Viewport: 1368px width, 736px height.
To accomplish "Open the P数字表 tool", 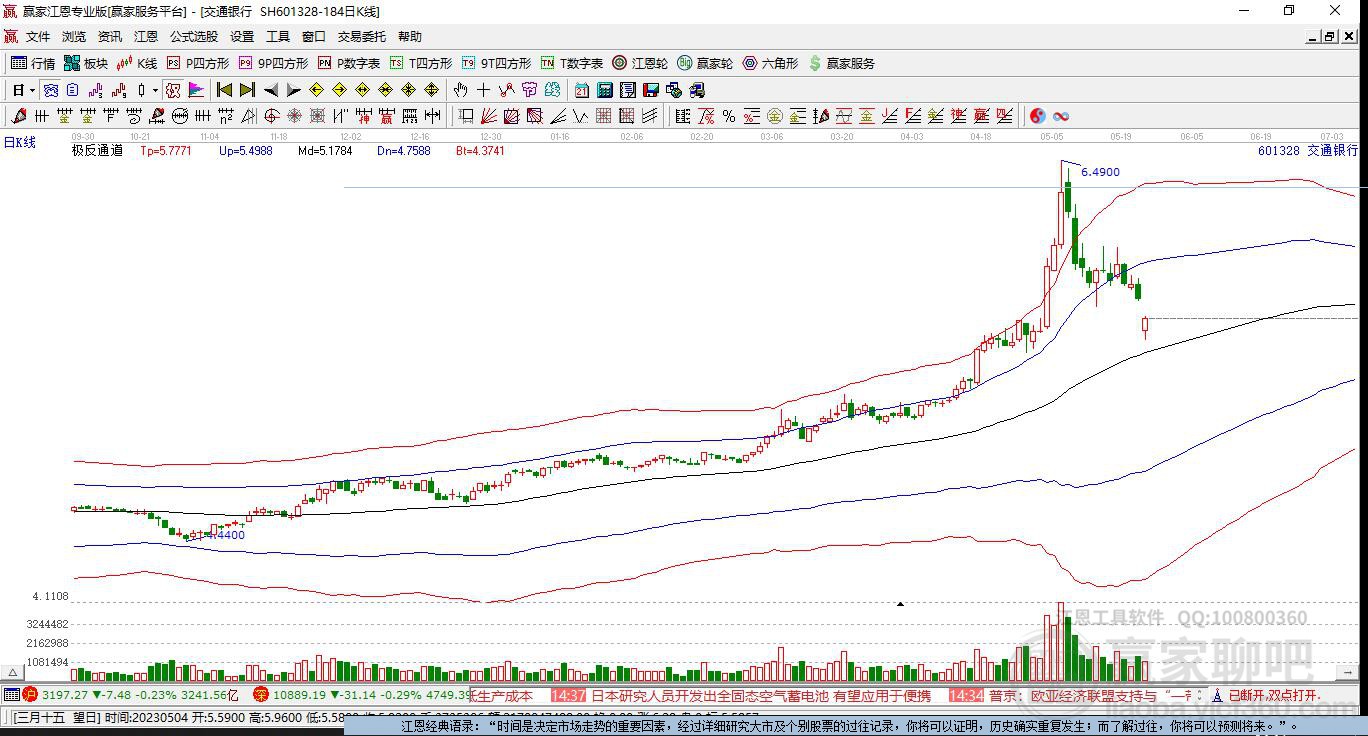I will tap(349, 63).
